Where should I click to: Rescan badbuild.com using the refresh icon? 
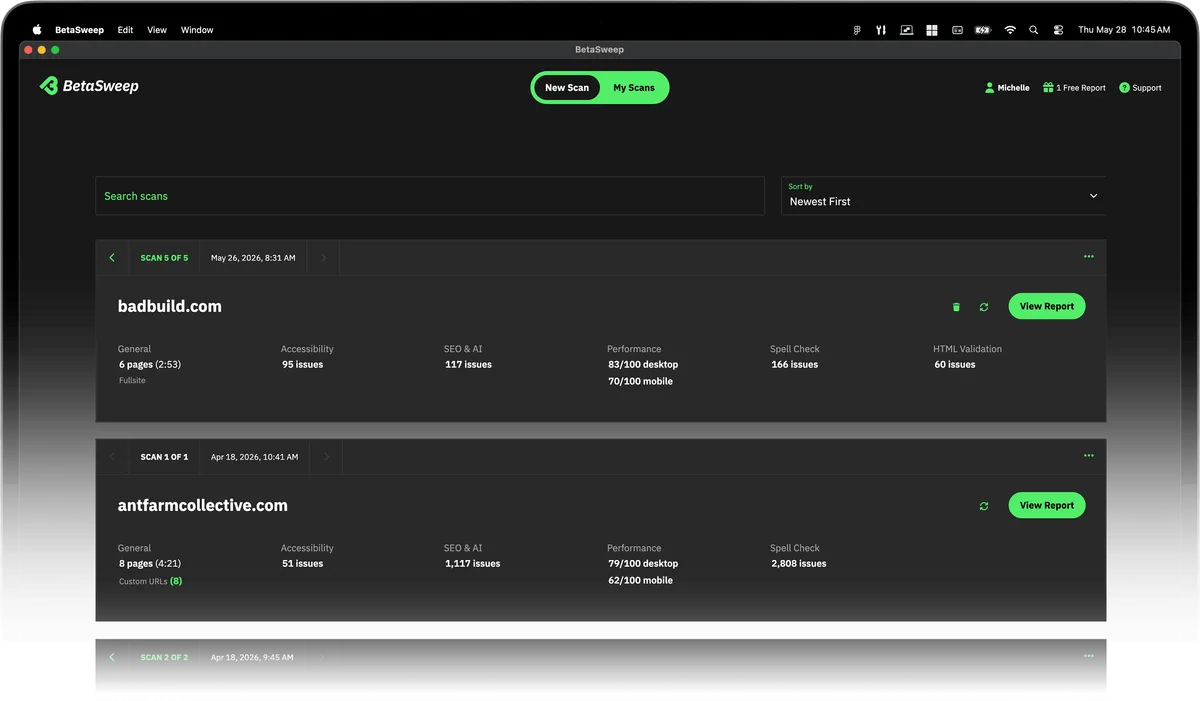click(984, 307)
